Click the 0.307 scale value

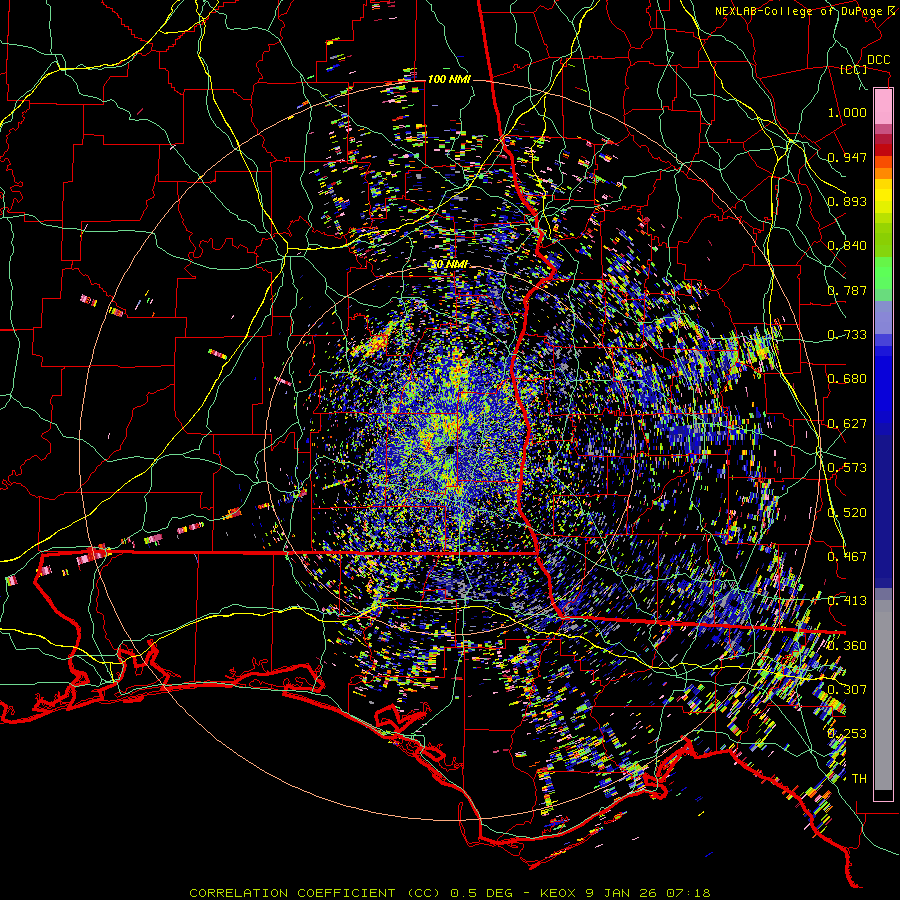[x=847, y=690]
